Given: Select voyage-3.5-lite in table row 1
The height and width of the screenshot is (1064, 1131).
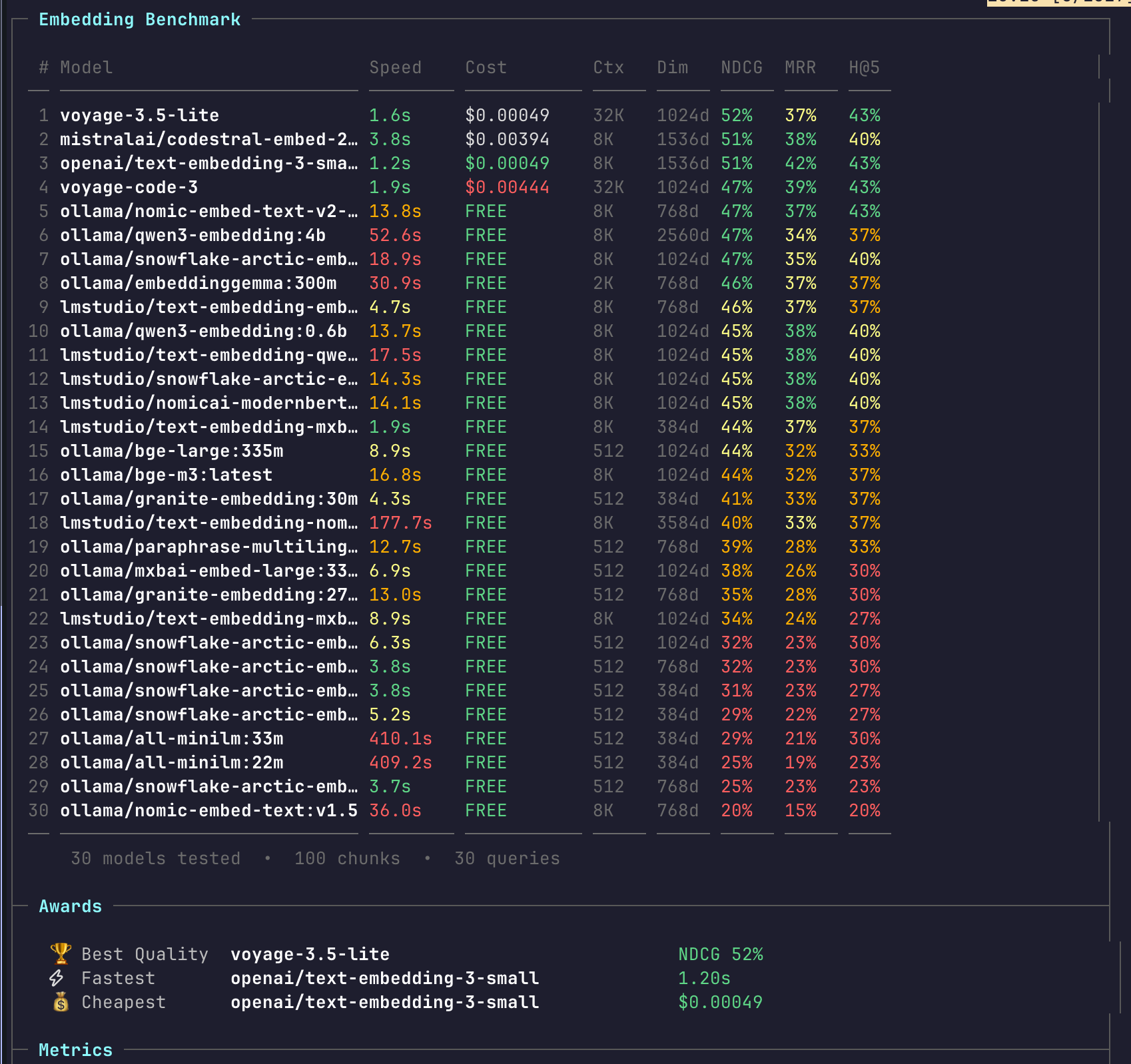Looking at the screenshot, I should coord(140,115).
